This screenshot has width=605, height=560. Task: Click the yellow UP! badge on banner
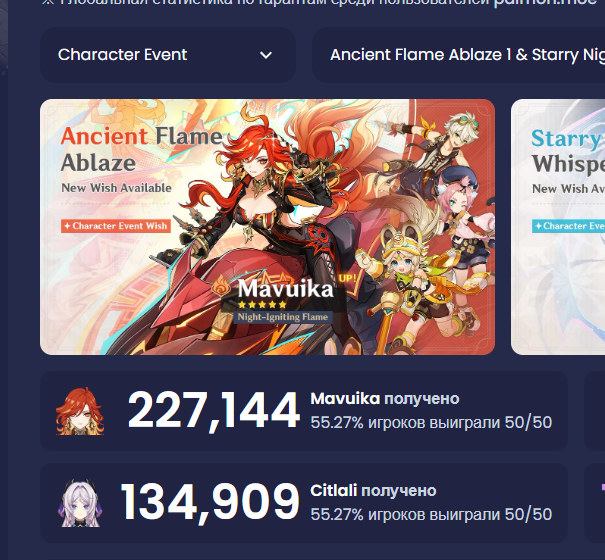[348, 279]
